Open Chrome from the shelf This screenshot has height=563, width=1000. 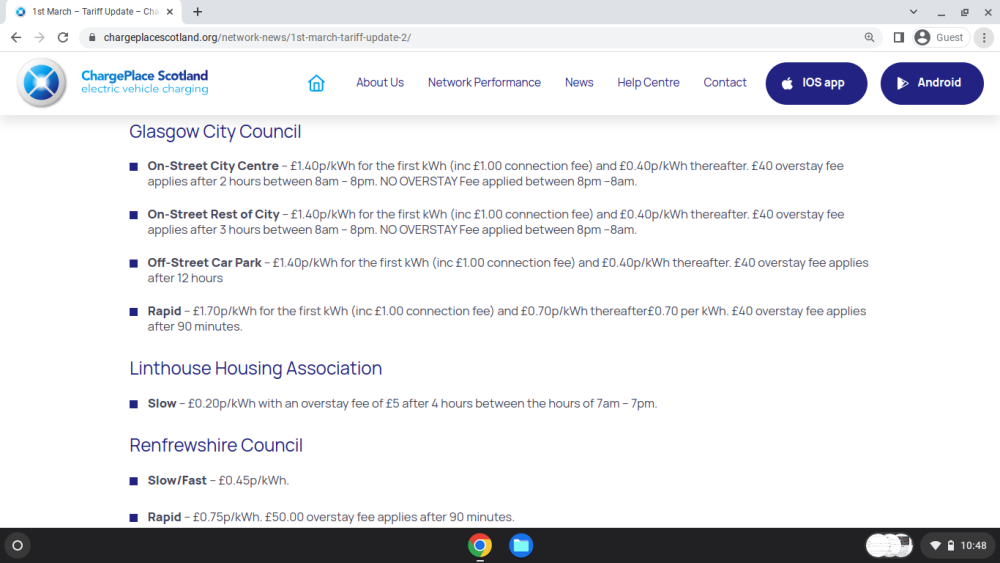coord(480,546)
